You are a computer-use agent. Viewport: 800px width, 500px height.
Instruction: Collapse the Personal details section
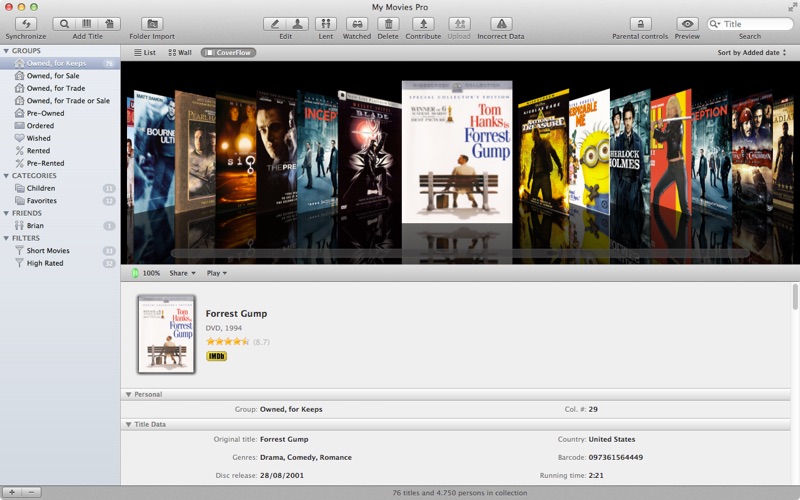(x=129, y=395)
